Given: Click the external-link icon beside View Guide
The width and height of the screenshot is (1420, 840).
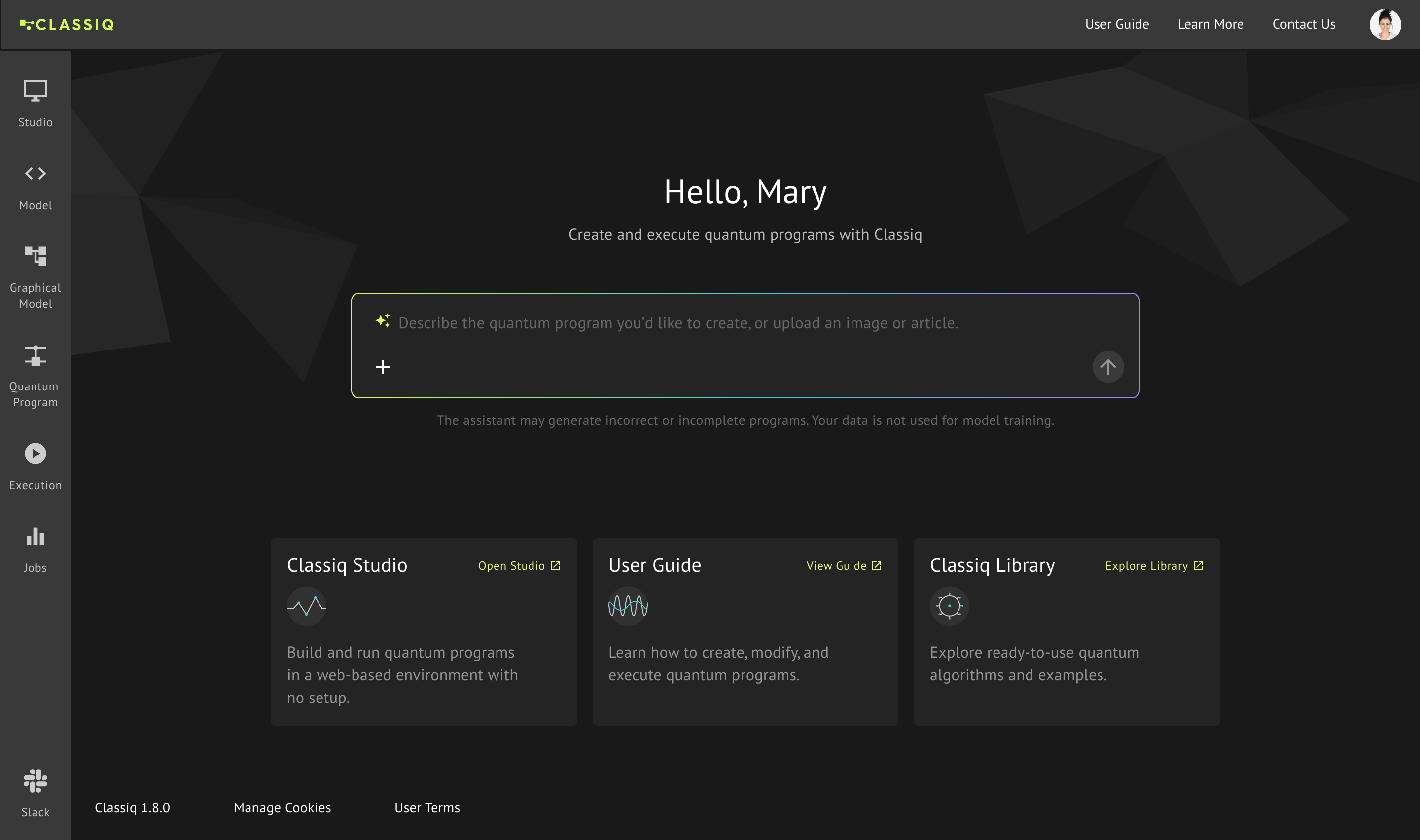Looking at the screenshot, I should (877, 566).
